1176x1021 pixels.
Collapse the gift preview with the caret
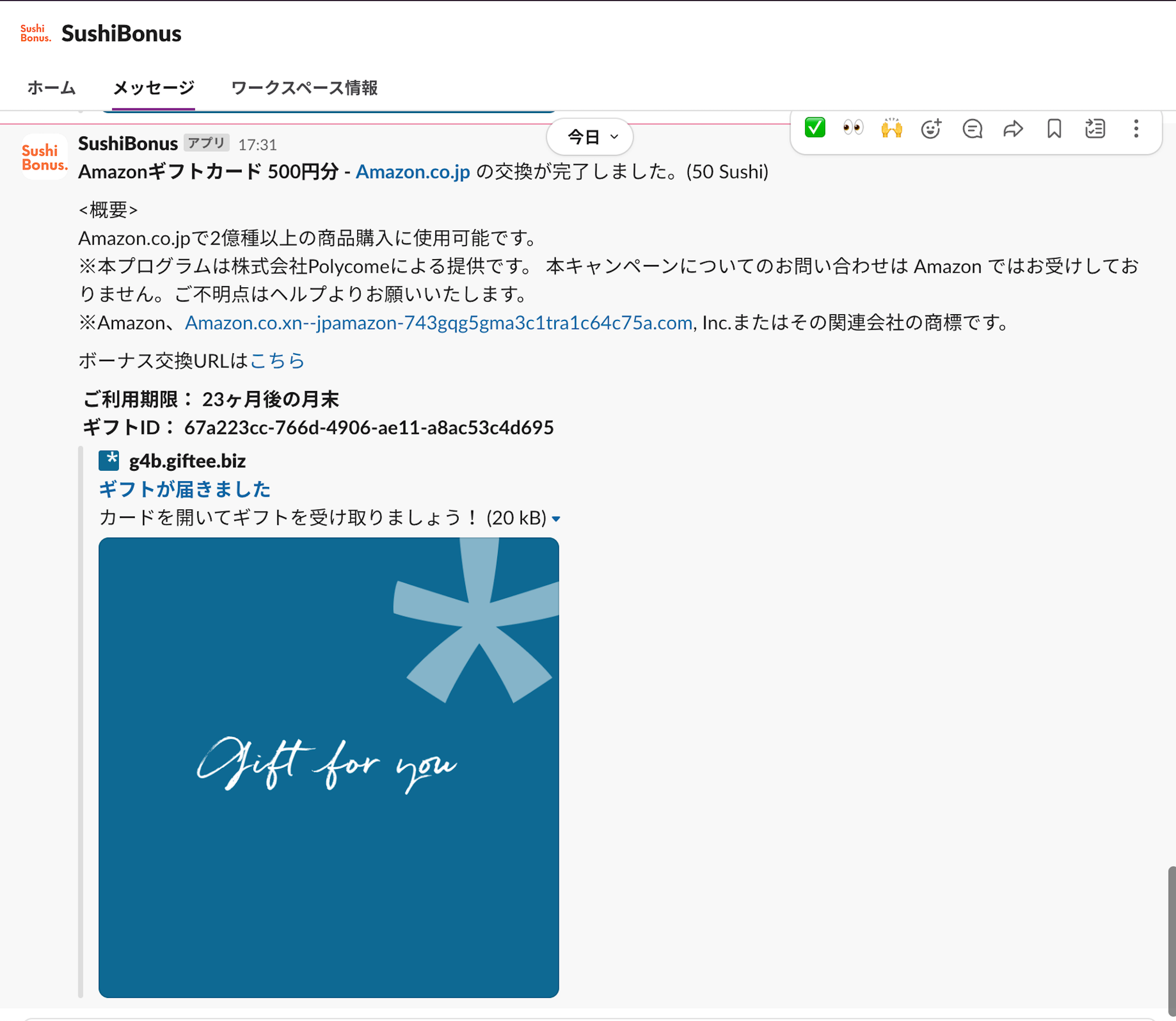pos(556,519)
